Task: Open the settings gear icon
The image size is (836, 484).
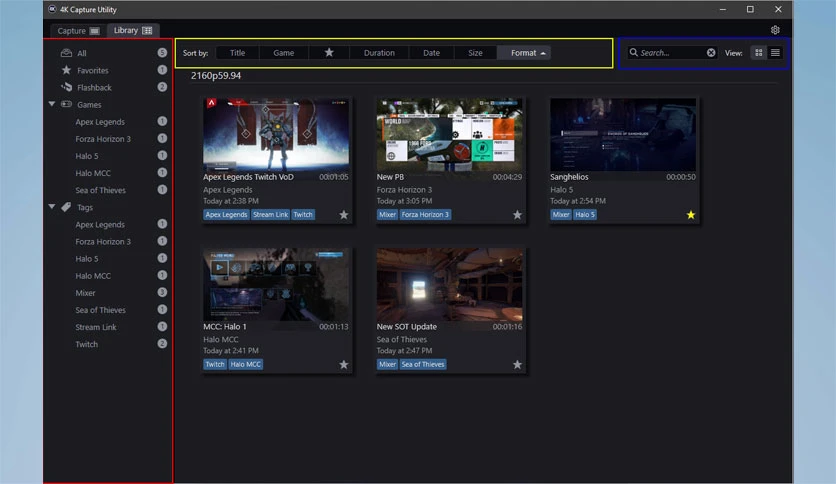Action: coord(775,30)
